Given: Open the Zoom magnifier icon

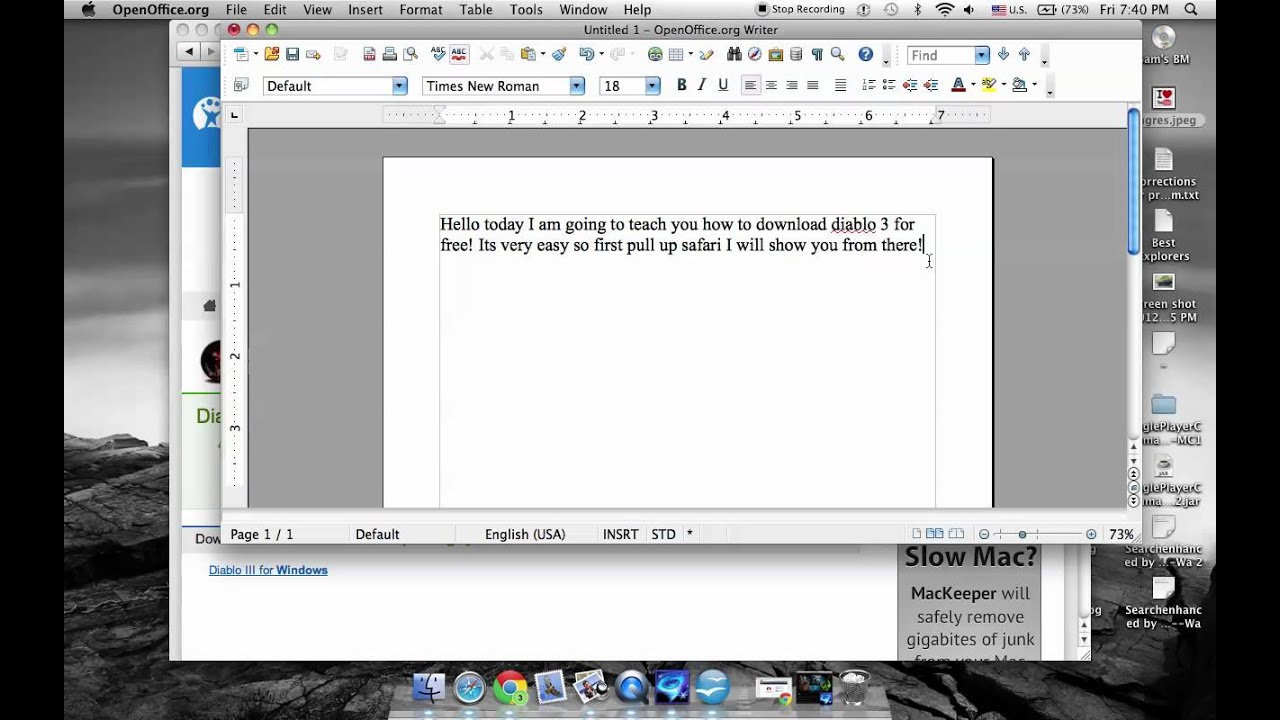Looking at the screenshot, I should click(x=838, y=54).
